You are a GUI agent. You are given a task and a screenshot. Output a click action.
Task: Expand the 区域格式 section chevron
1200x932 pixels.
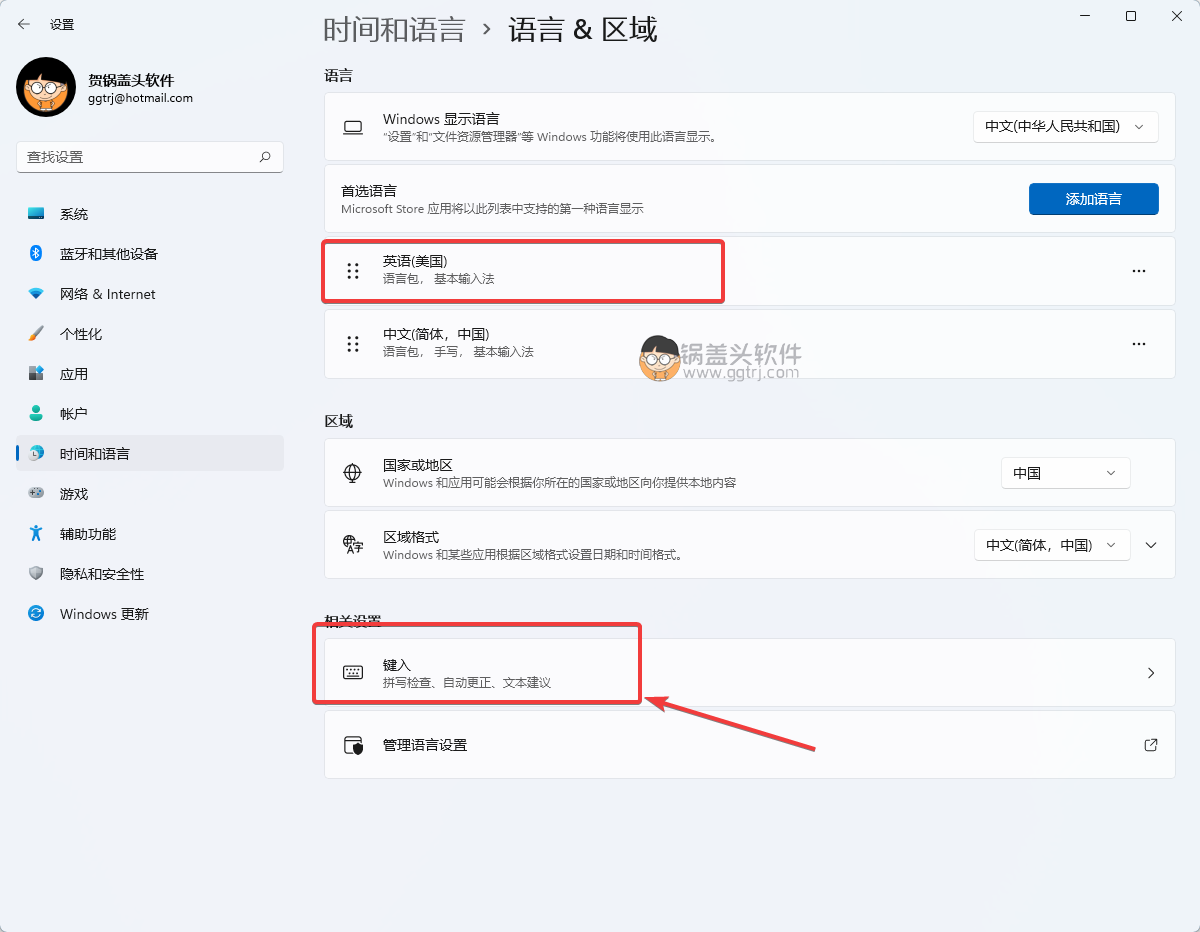click(1151, 545)
